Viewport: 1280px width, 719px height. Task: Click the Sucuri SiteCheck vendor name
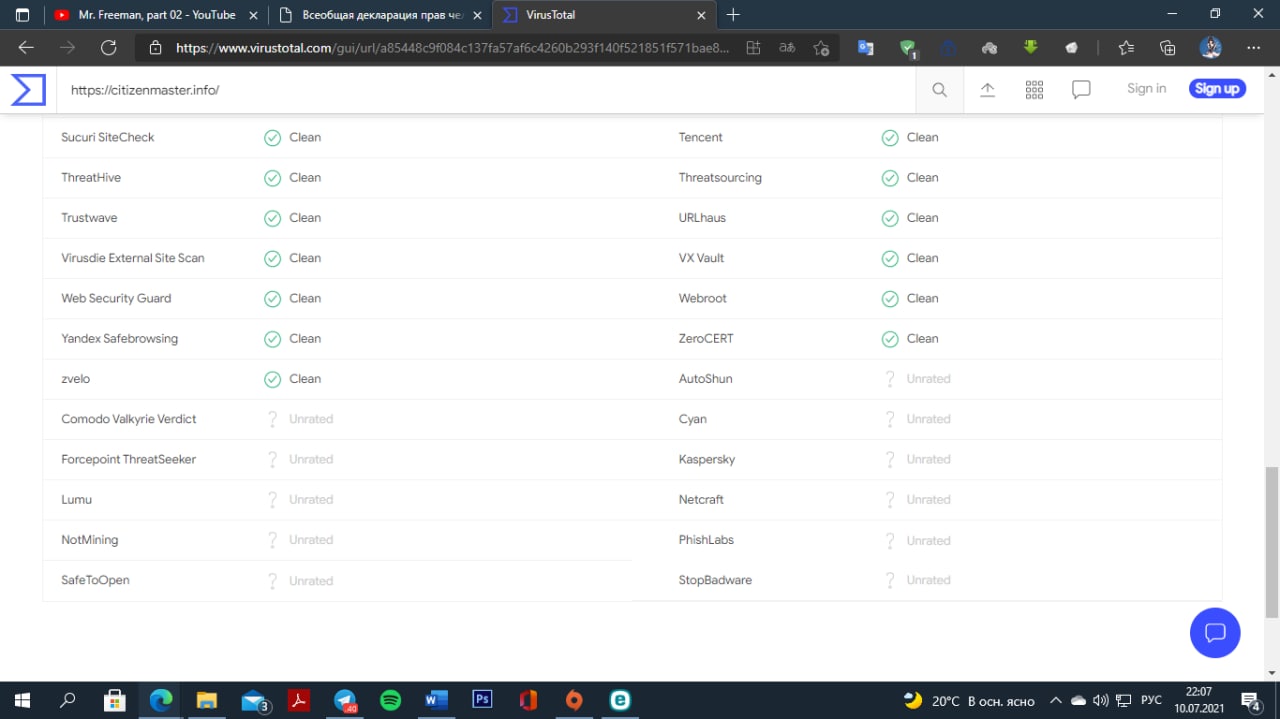pyautogui.click(x=108, y=137)
